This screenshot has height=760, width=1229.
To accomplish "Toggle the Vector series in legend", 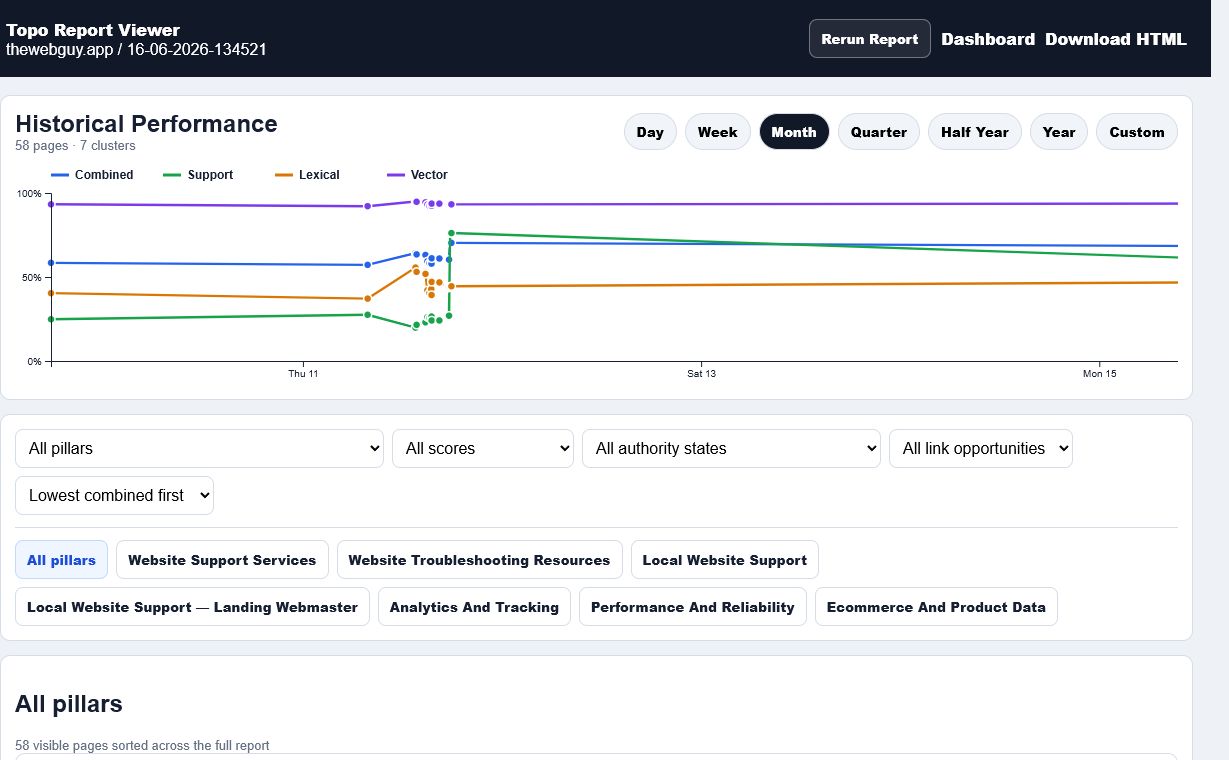I will (x=417, y=175).
